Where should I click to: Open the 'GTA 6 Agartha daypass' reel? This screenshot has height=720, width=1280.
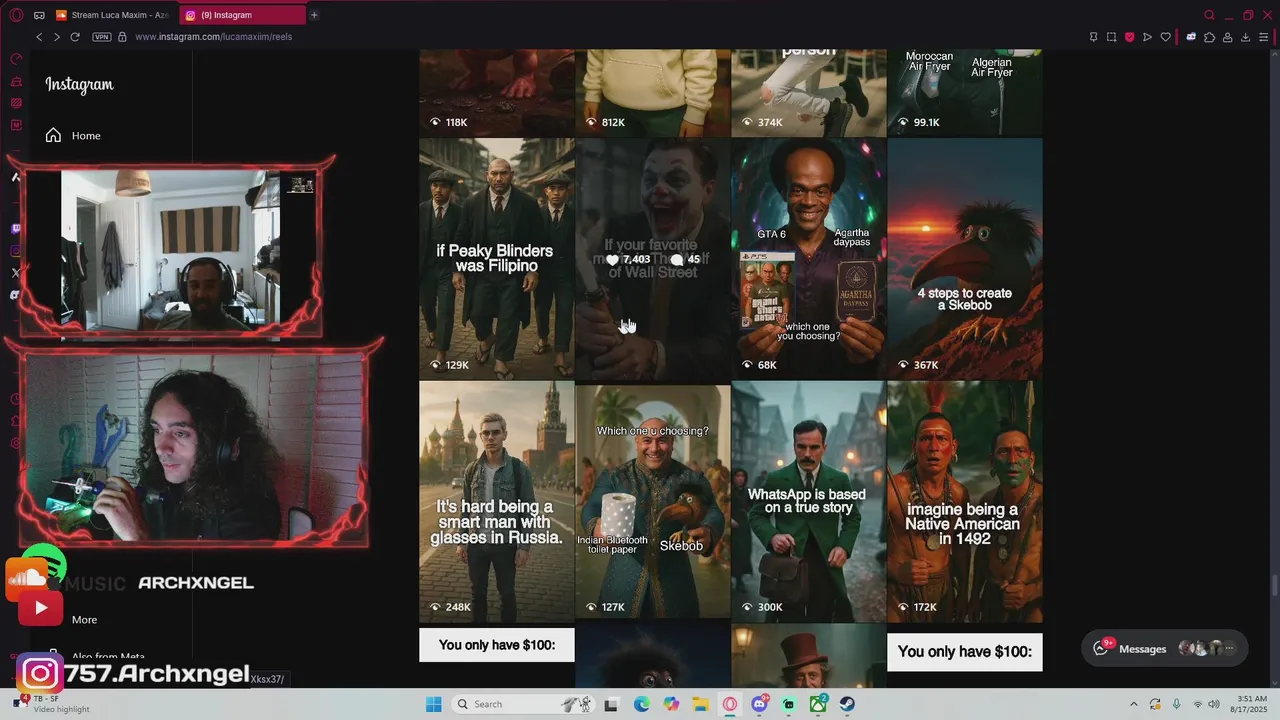coord(808,258)
